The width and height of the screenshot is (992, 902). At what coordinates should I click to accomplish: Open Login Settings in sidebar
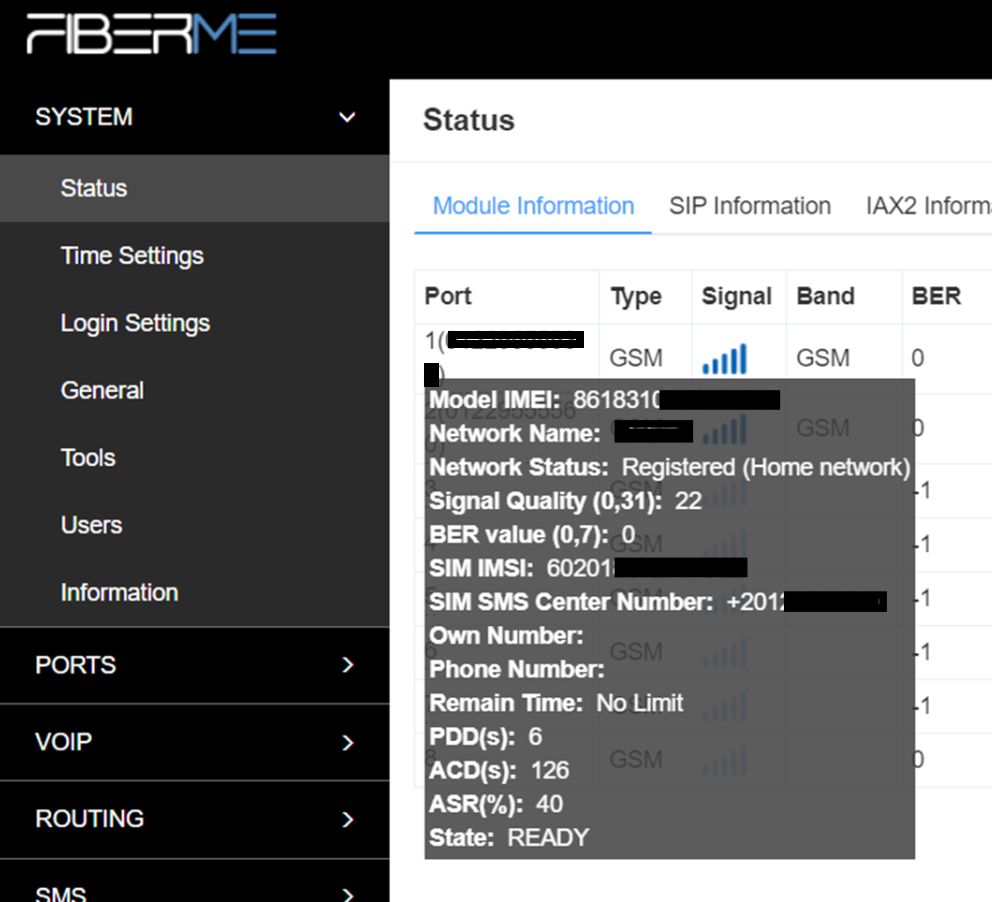(x=195, y=323)
